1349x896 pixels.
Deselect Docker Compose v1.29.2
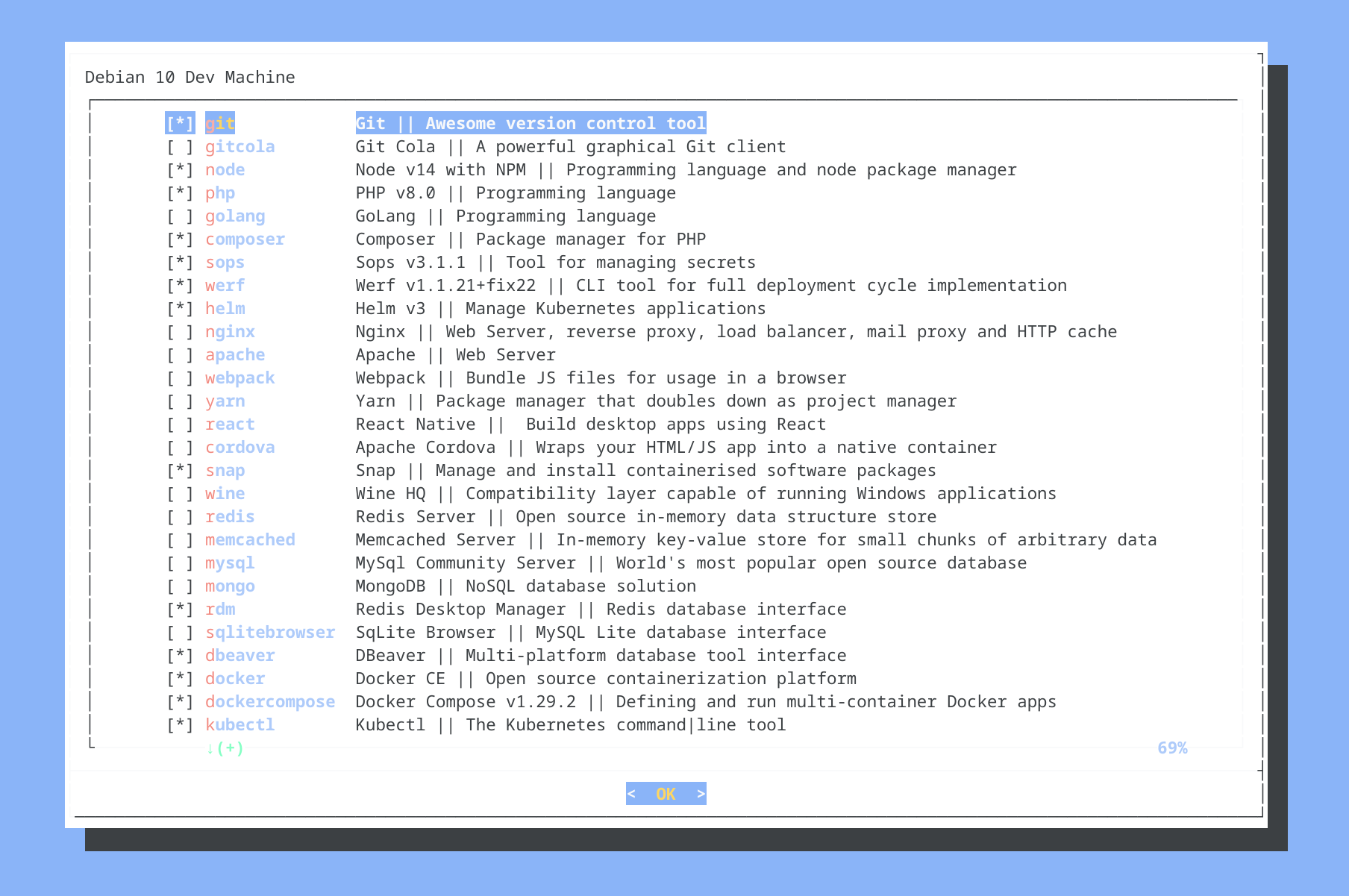(x=179, y=701)
